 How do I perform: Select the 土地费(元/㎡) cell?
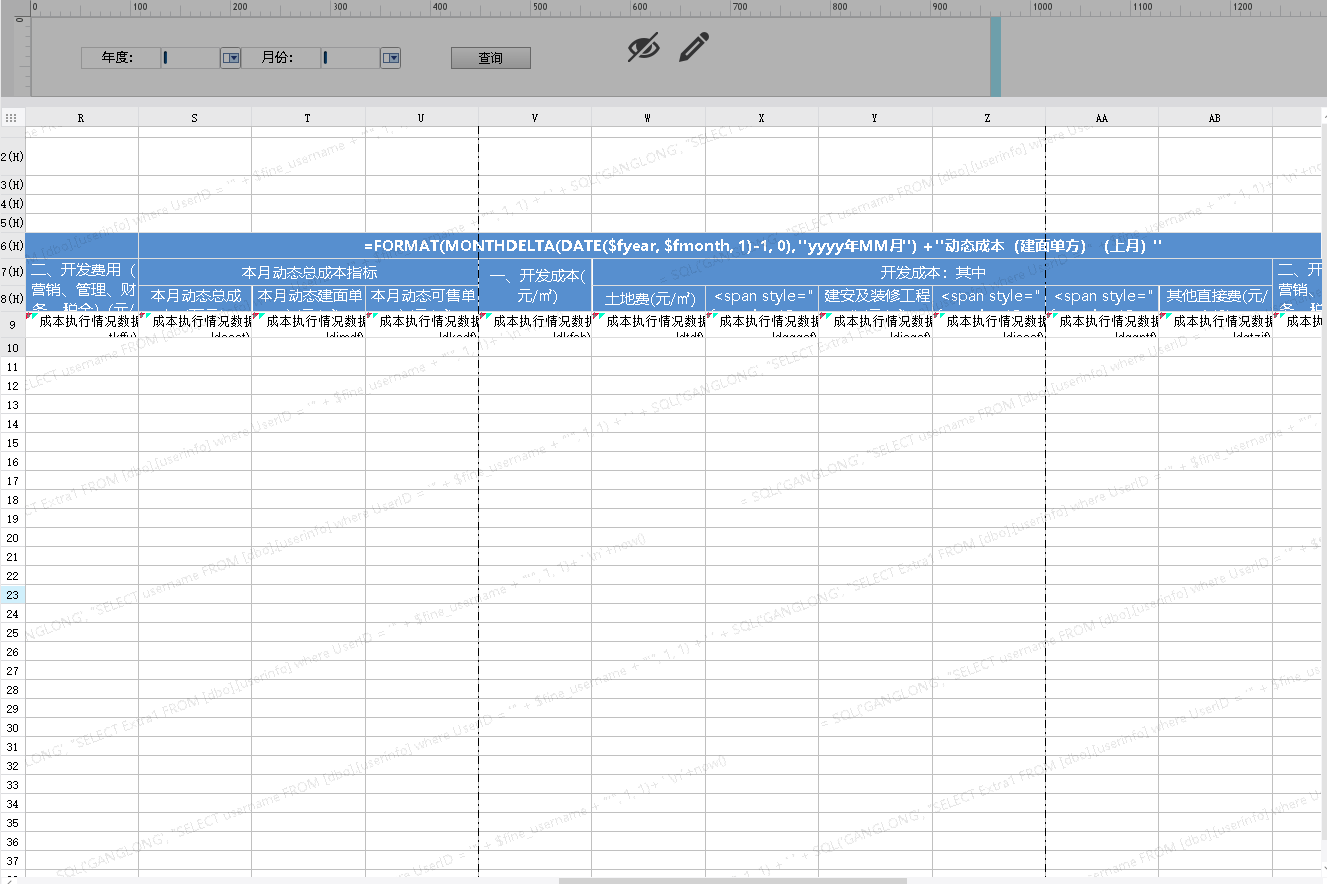tap(649, 298)
